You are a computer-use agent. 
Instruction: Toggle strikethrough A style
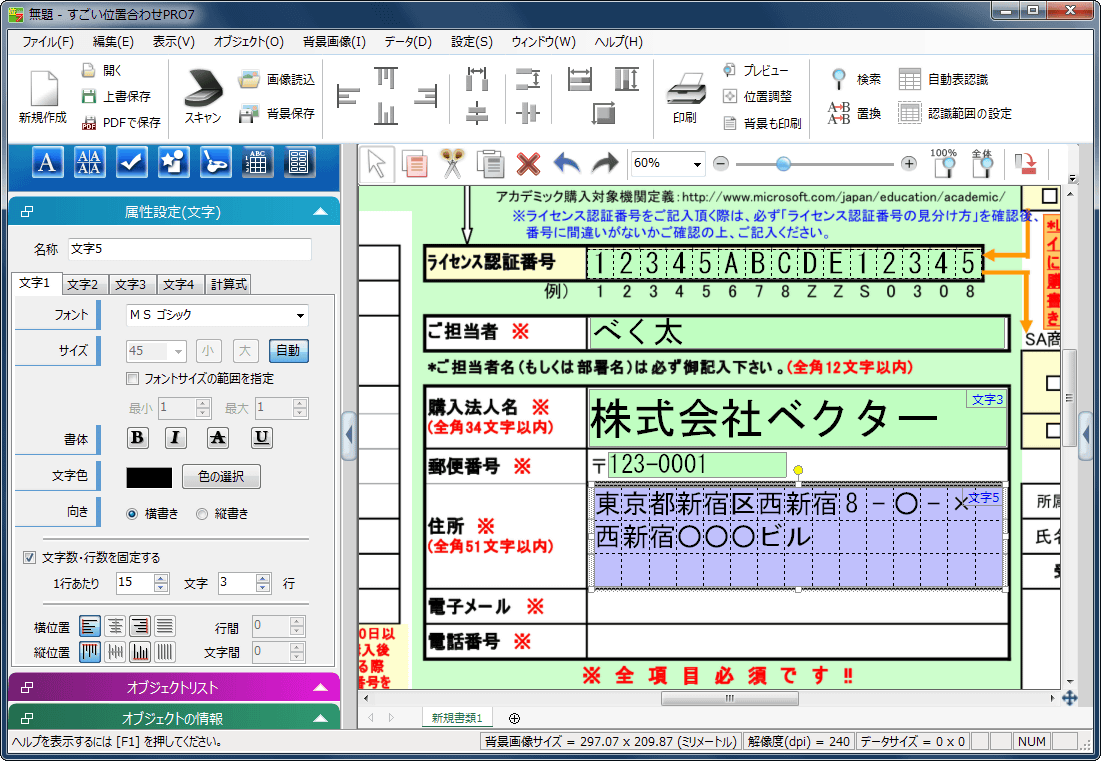[x=218, y=438]
